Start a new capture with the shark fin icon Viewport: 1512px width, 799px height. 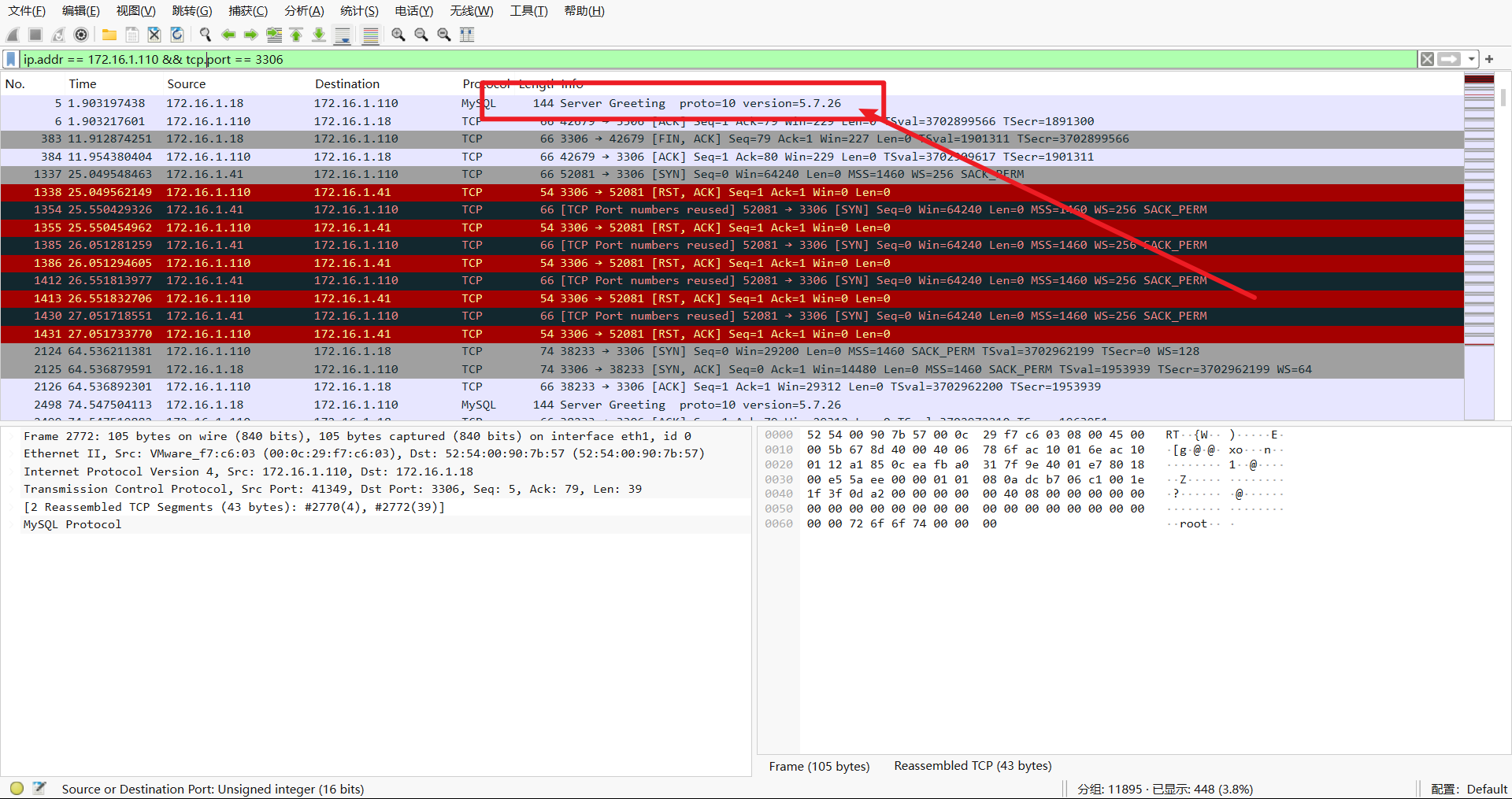coord(13,35)
